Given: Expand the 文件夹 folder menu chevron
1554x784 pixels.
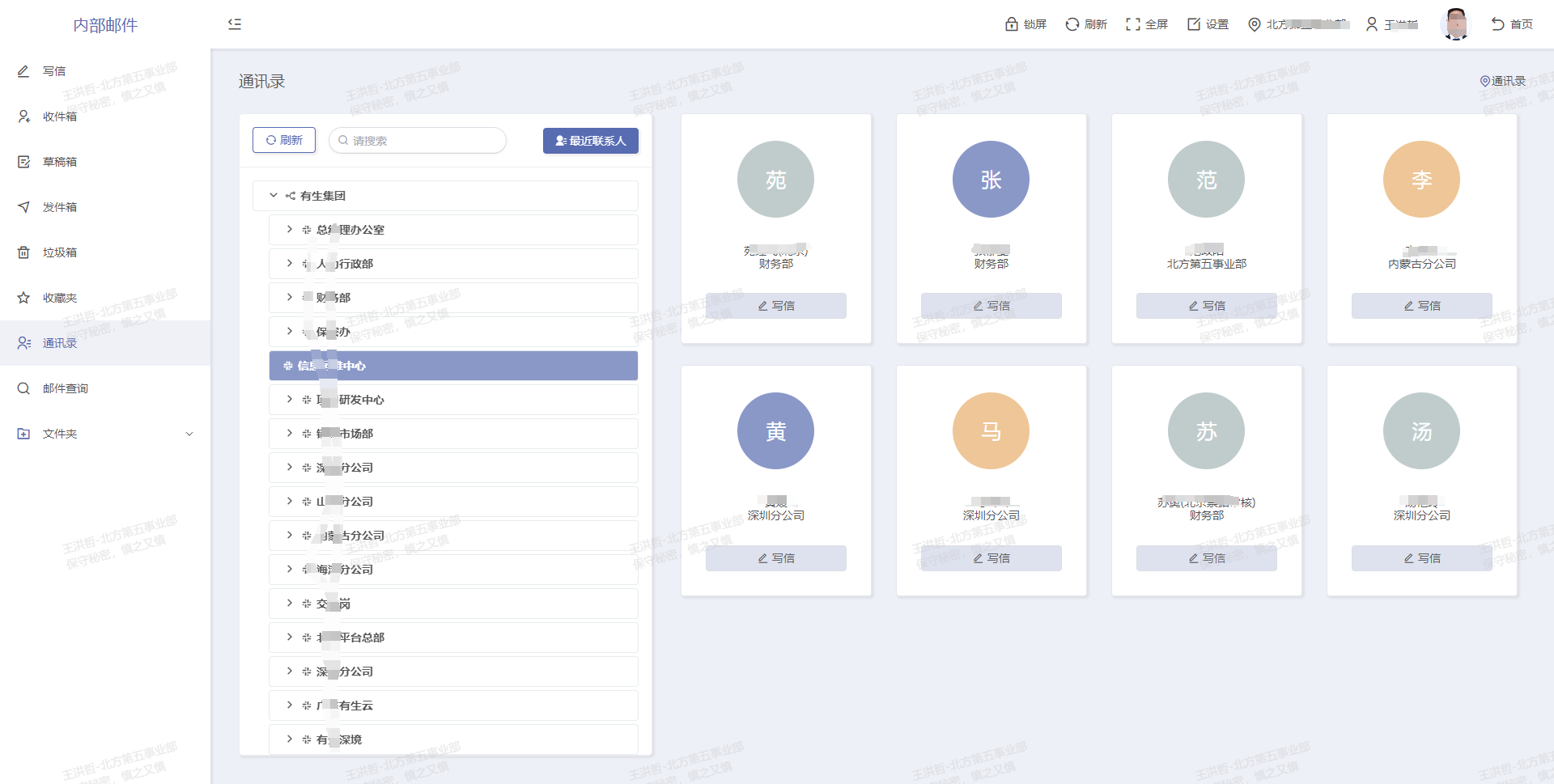Looking at the screenshot, I should 189,434.
